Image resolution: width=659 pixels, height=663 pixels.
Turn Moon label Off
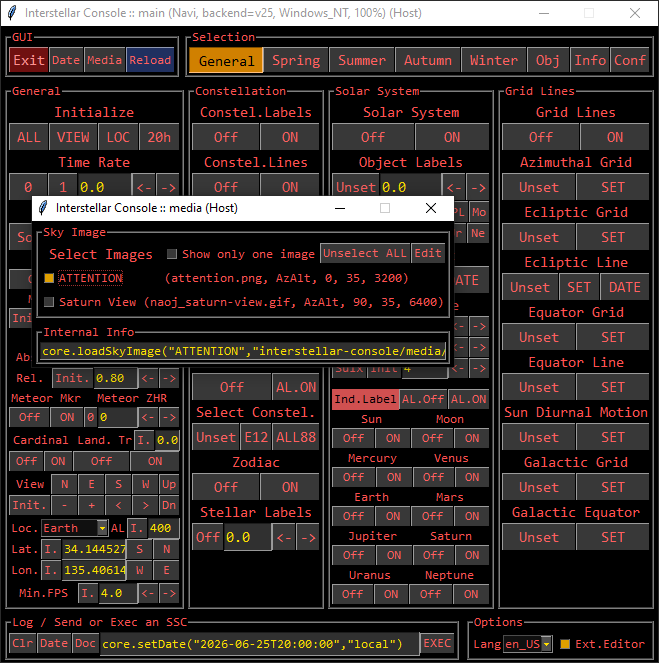point(432,438)
